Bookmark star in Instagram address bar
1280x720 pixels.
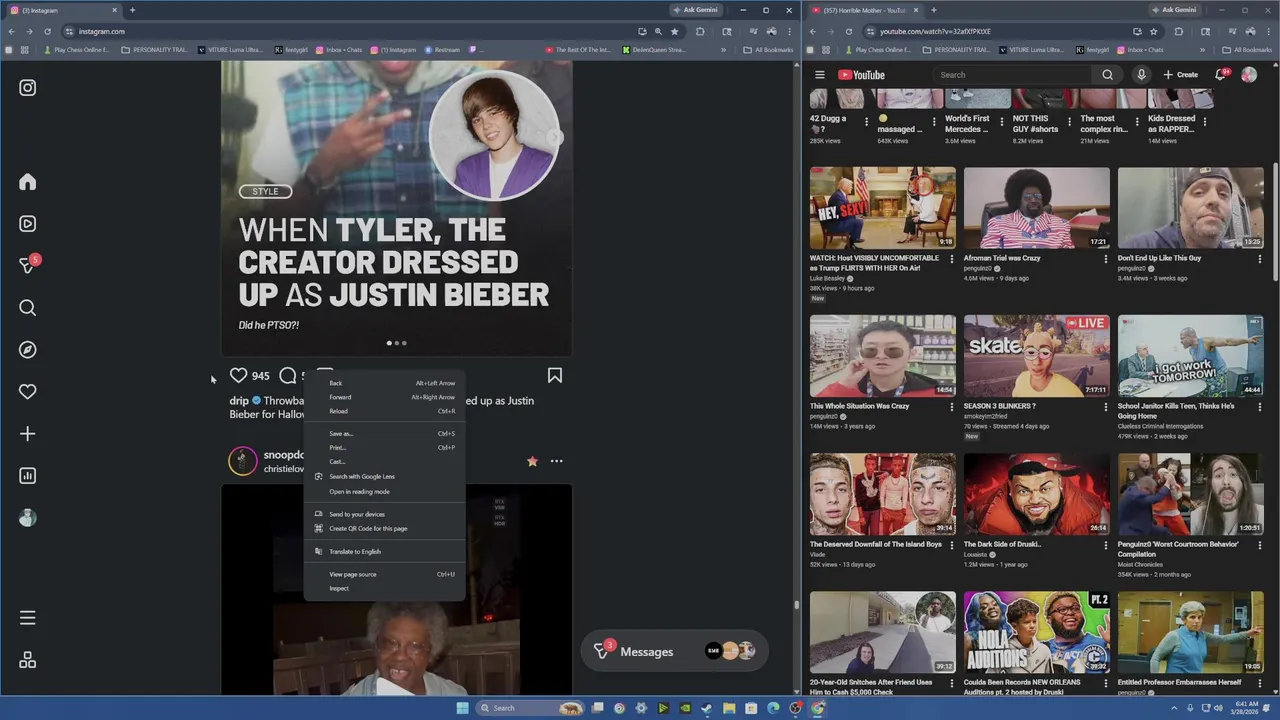tap(674, 31)
